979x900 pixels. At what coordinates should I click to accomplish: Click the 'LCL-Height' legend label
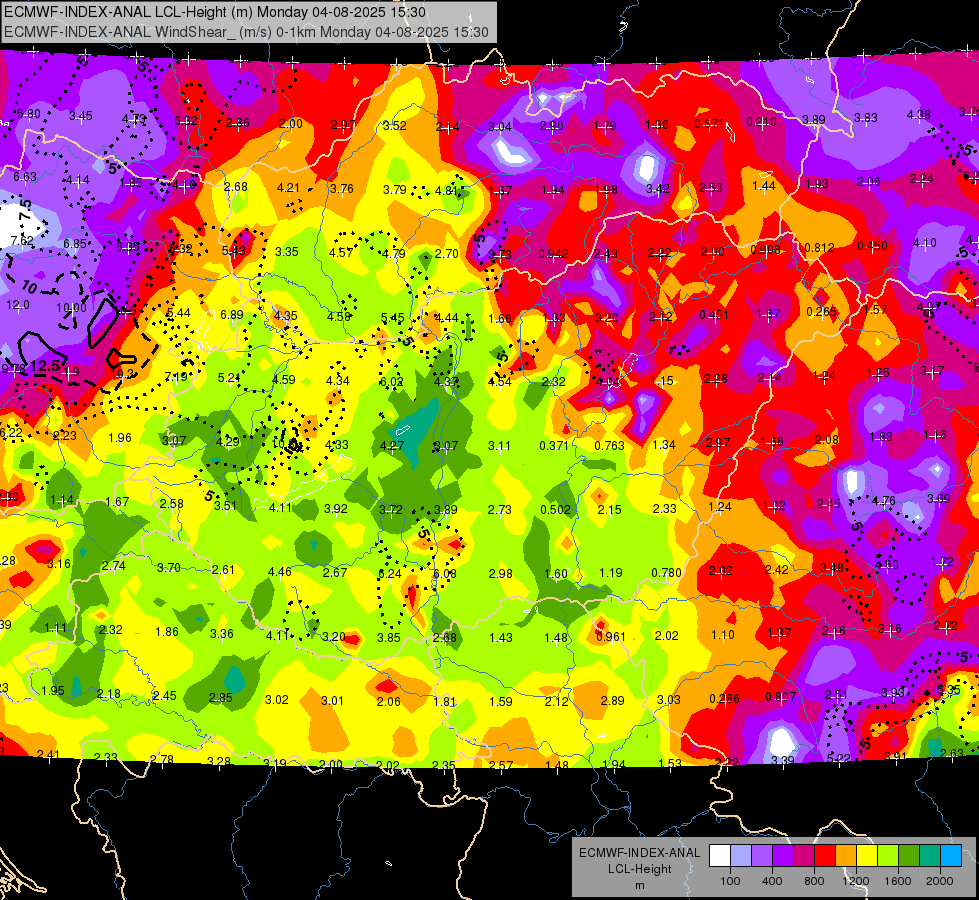[x=639, y=869]
